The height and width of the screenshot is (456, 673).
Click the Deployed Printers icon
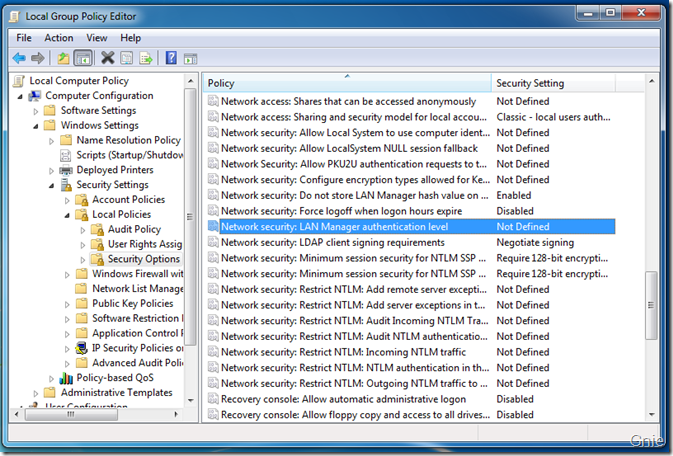click(66, 170)
